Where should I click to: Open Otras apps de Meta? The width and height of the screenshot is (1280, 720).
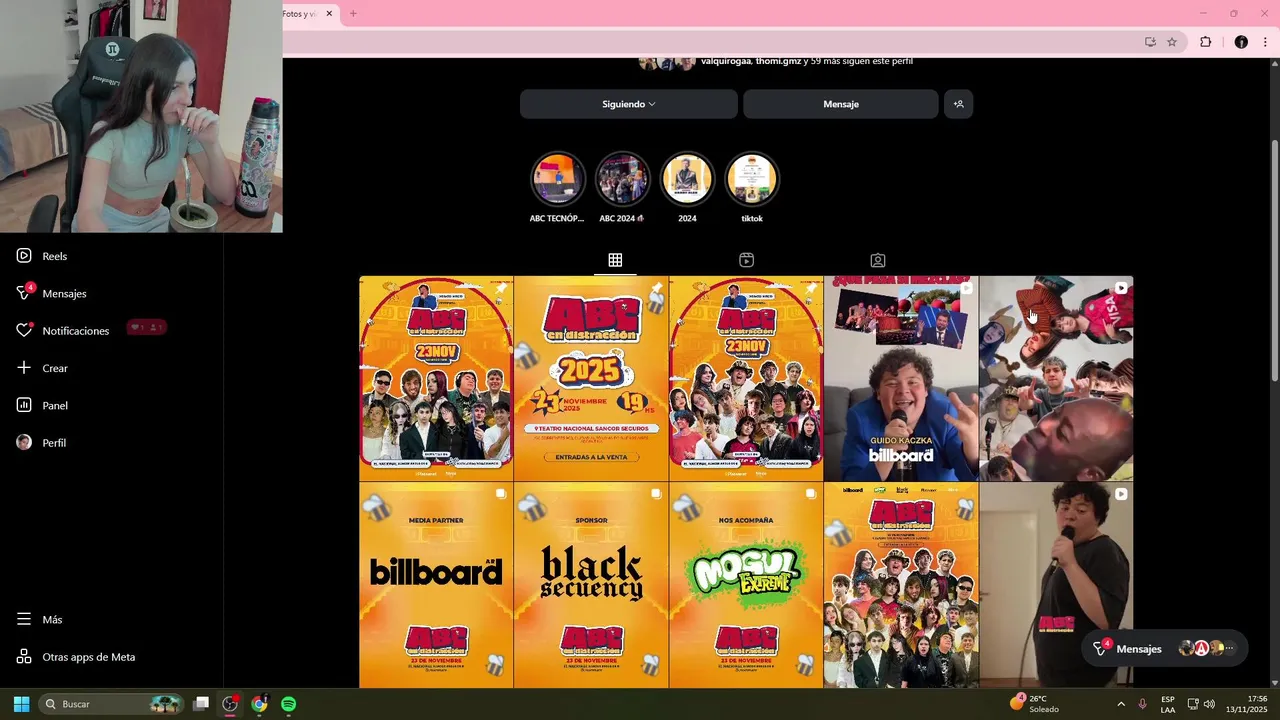pyautogui.click(x=75, y=657)
